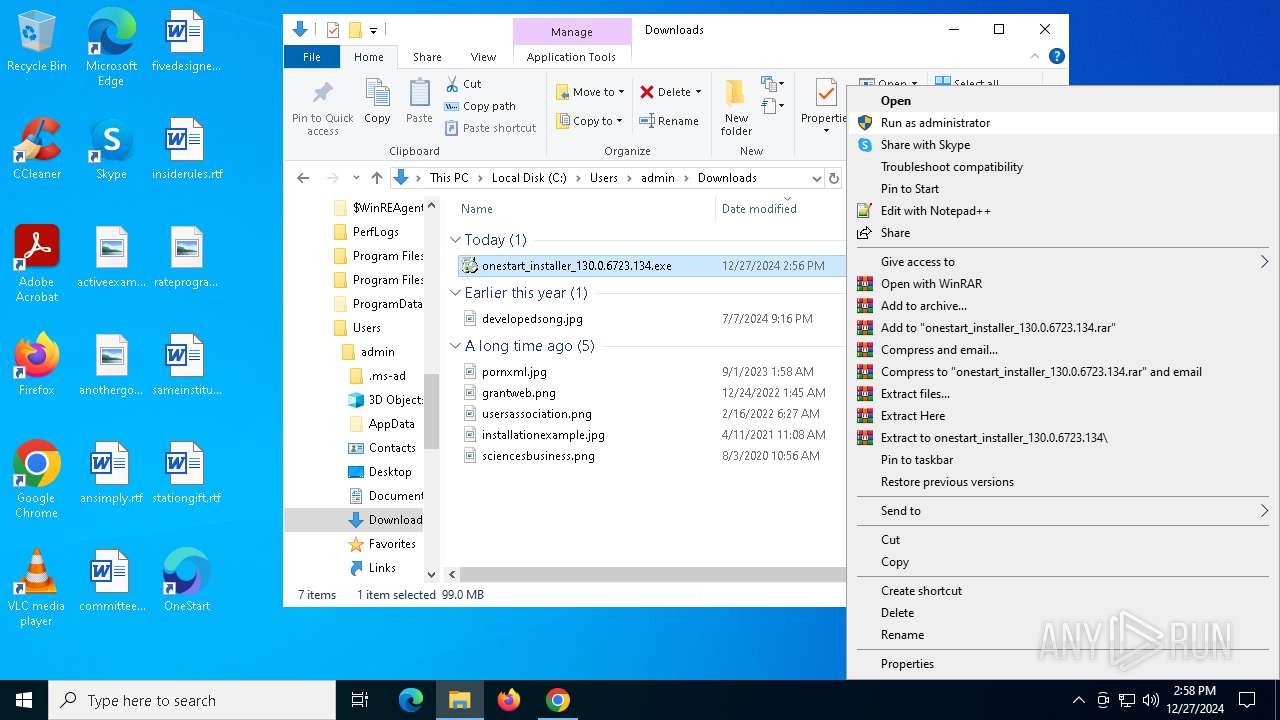This screenshot has width=1280, height=720.
Task: Click the Name column header
Action: point(477,209)
